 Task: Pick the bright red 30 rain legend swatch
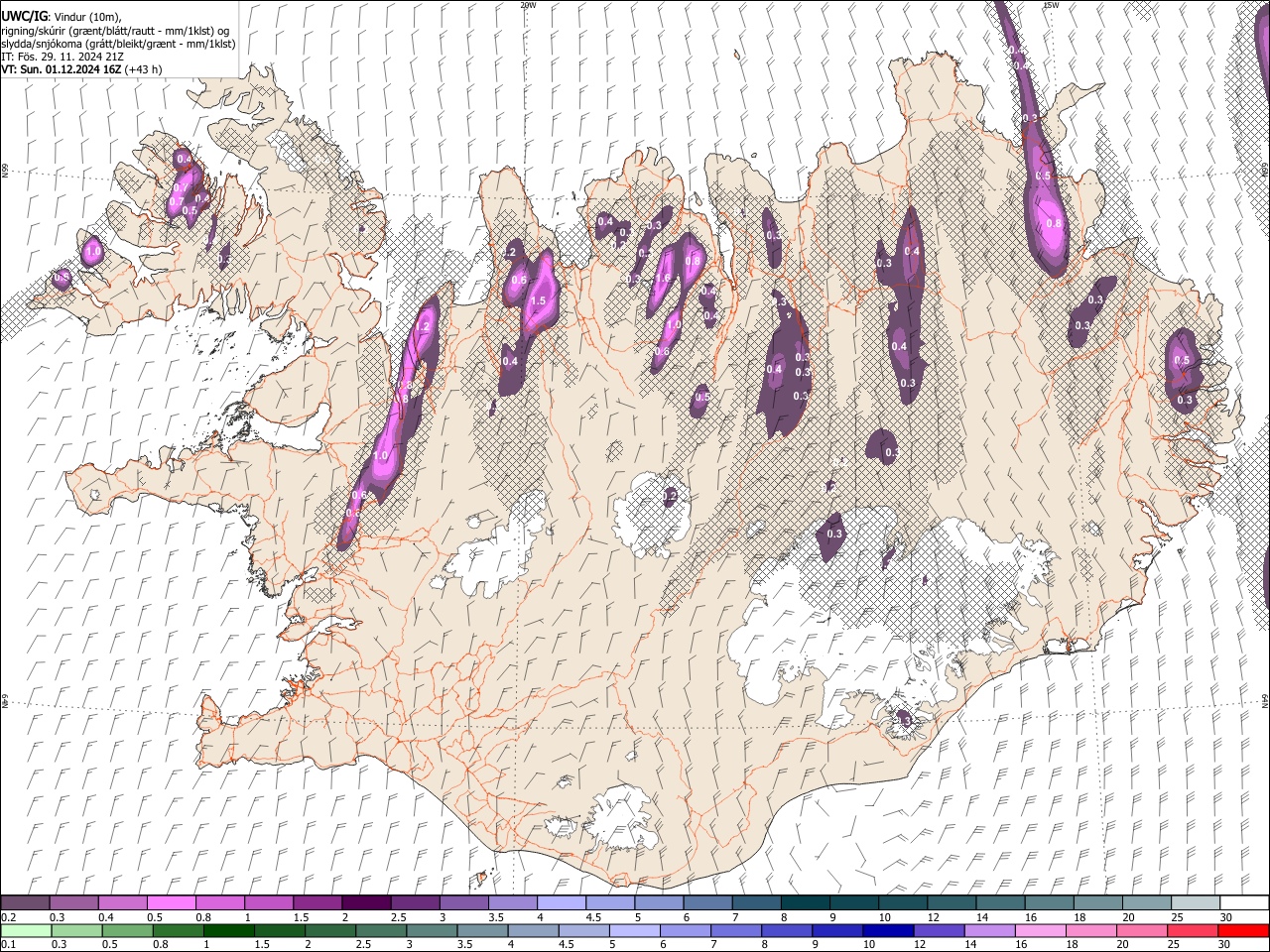pos(1242,930)
